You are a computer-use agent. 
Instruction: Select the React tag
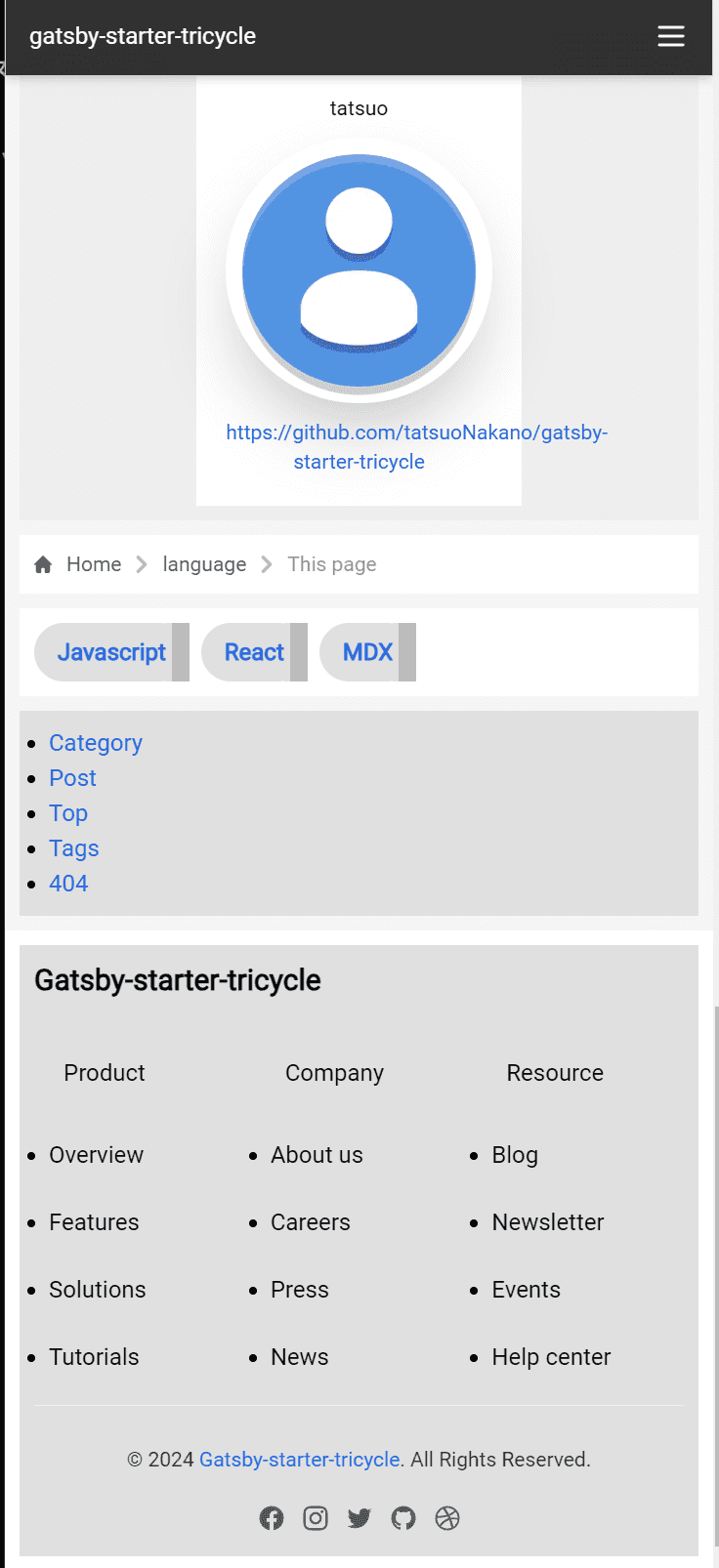[254, 652]
